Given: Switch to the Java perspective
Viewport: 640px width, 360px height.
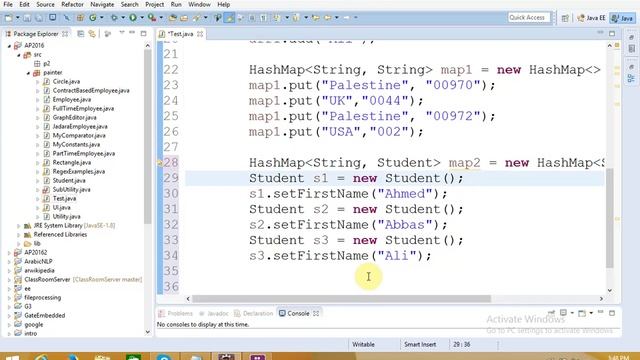Looking at the screenshot, I should coord(622,18).
